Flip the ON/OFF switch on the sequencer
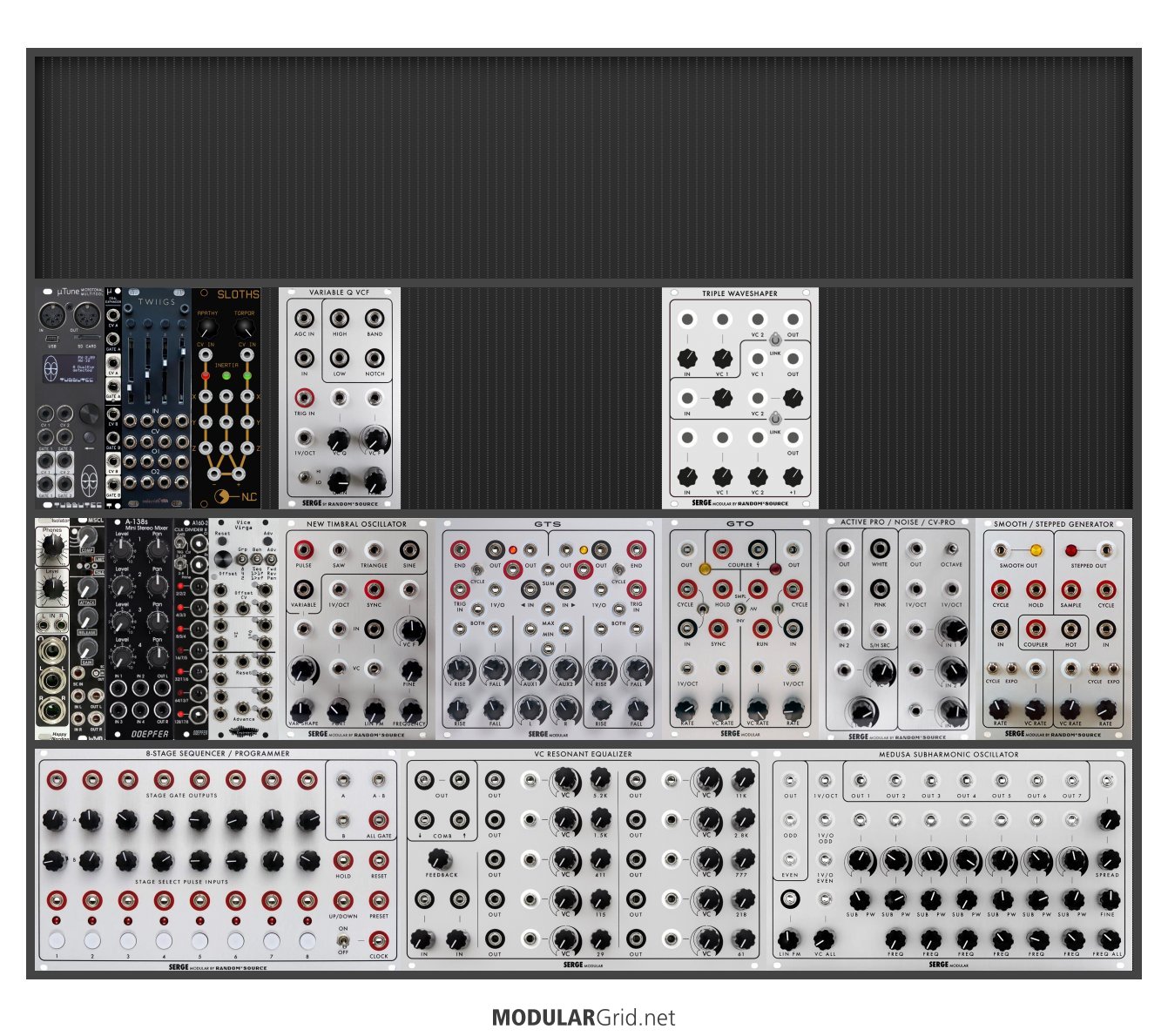This screenshot has width=1168, height=1036. click(x=343, y=940)
